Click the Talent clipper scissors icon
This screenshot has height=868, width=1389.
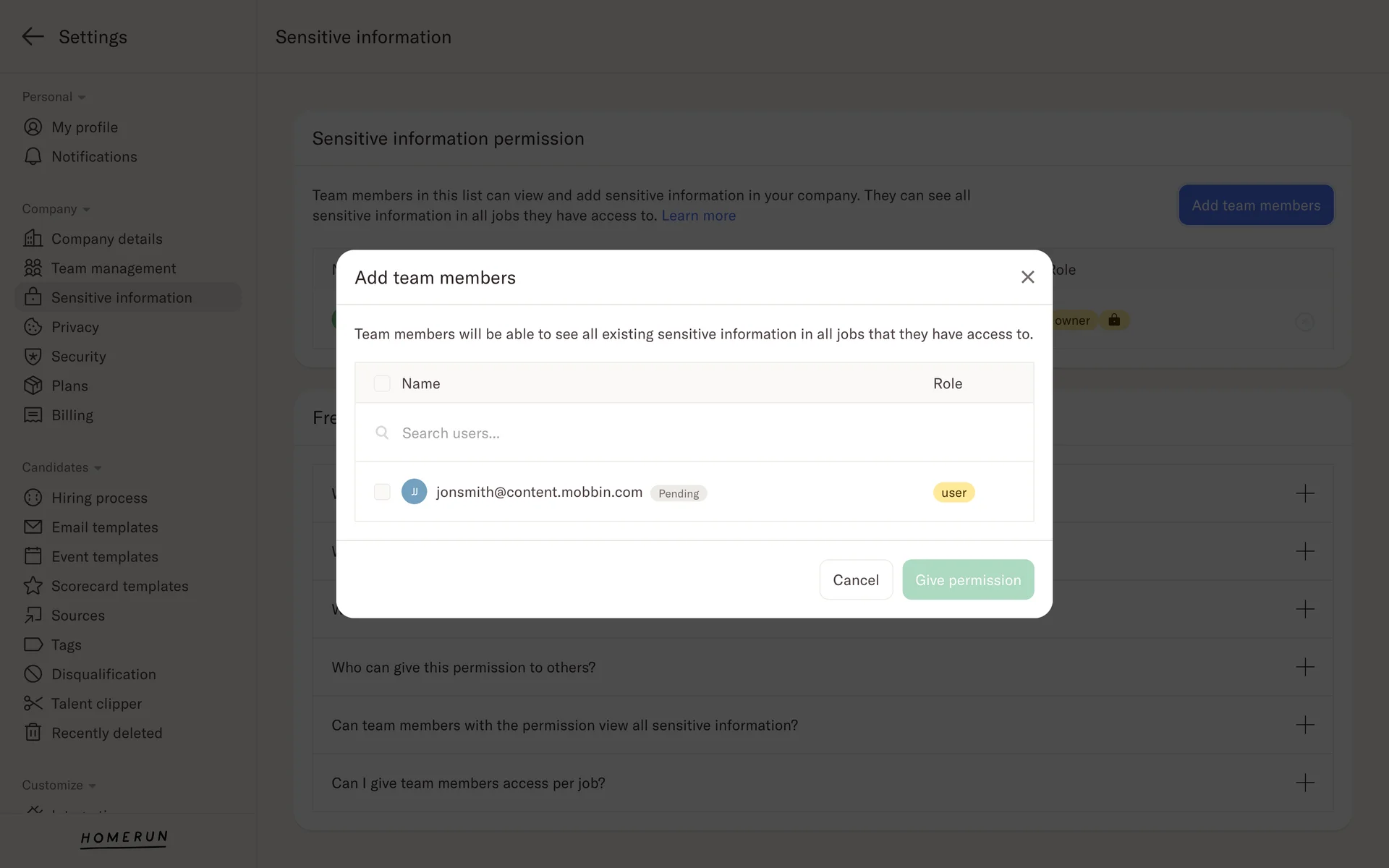coord(33,704)
